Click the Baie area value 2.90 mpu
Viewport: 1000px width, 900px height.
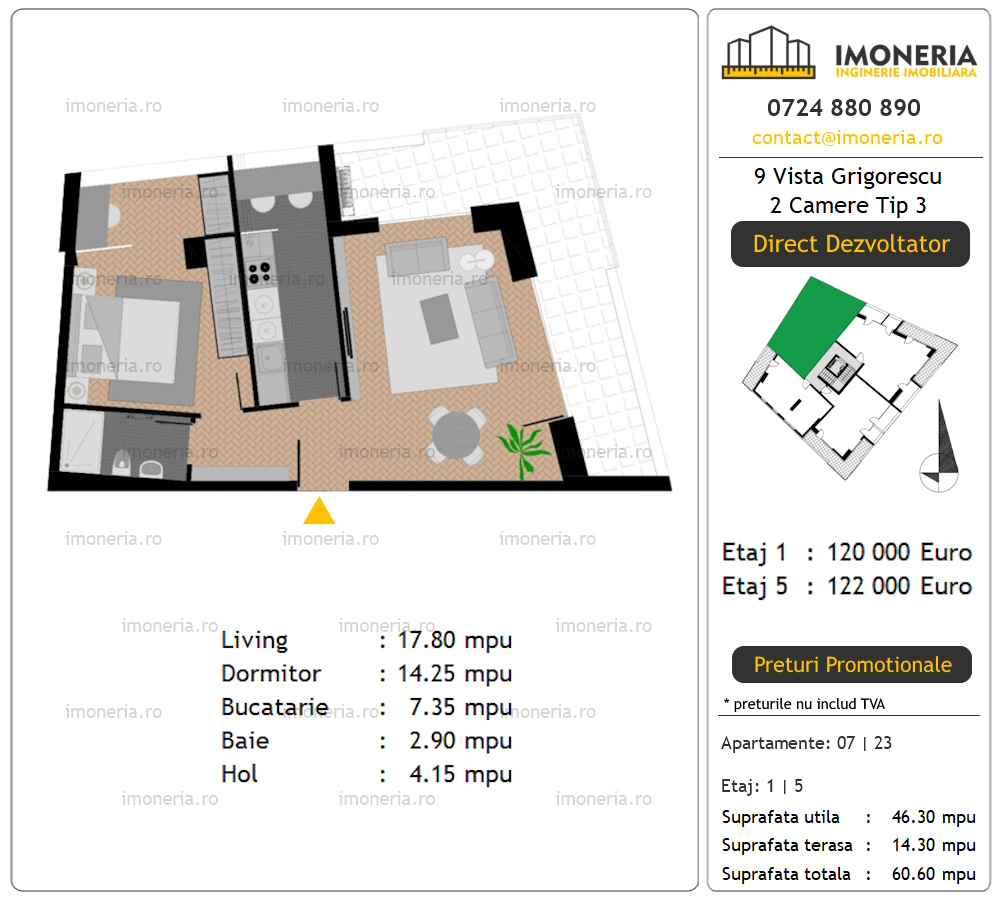pos(460,741)
